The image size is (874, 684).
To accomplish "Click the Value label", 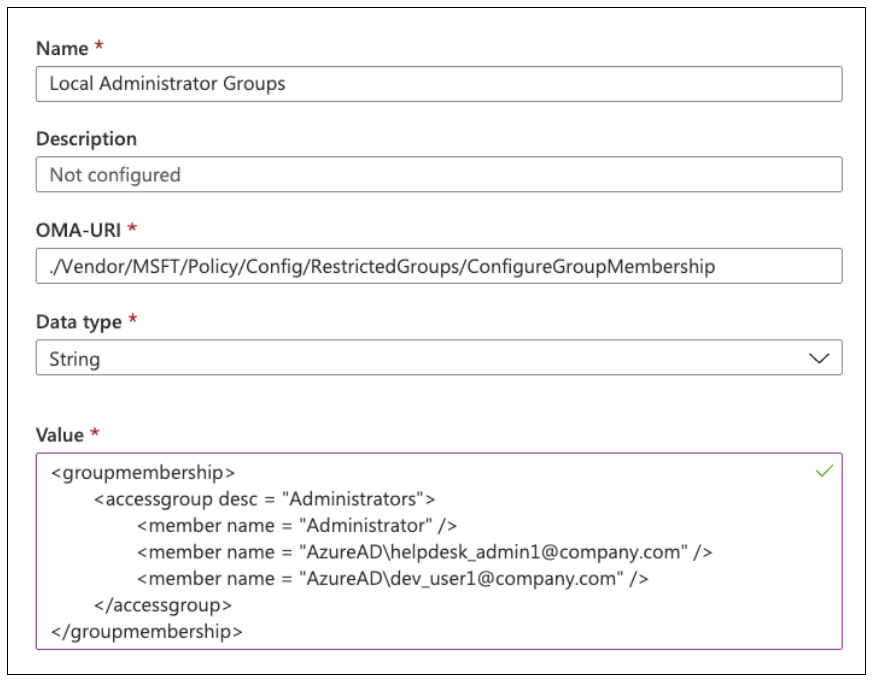I will click(x=60, y=435).
